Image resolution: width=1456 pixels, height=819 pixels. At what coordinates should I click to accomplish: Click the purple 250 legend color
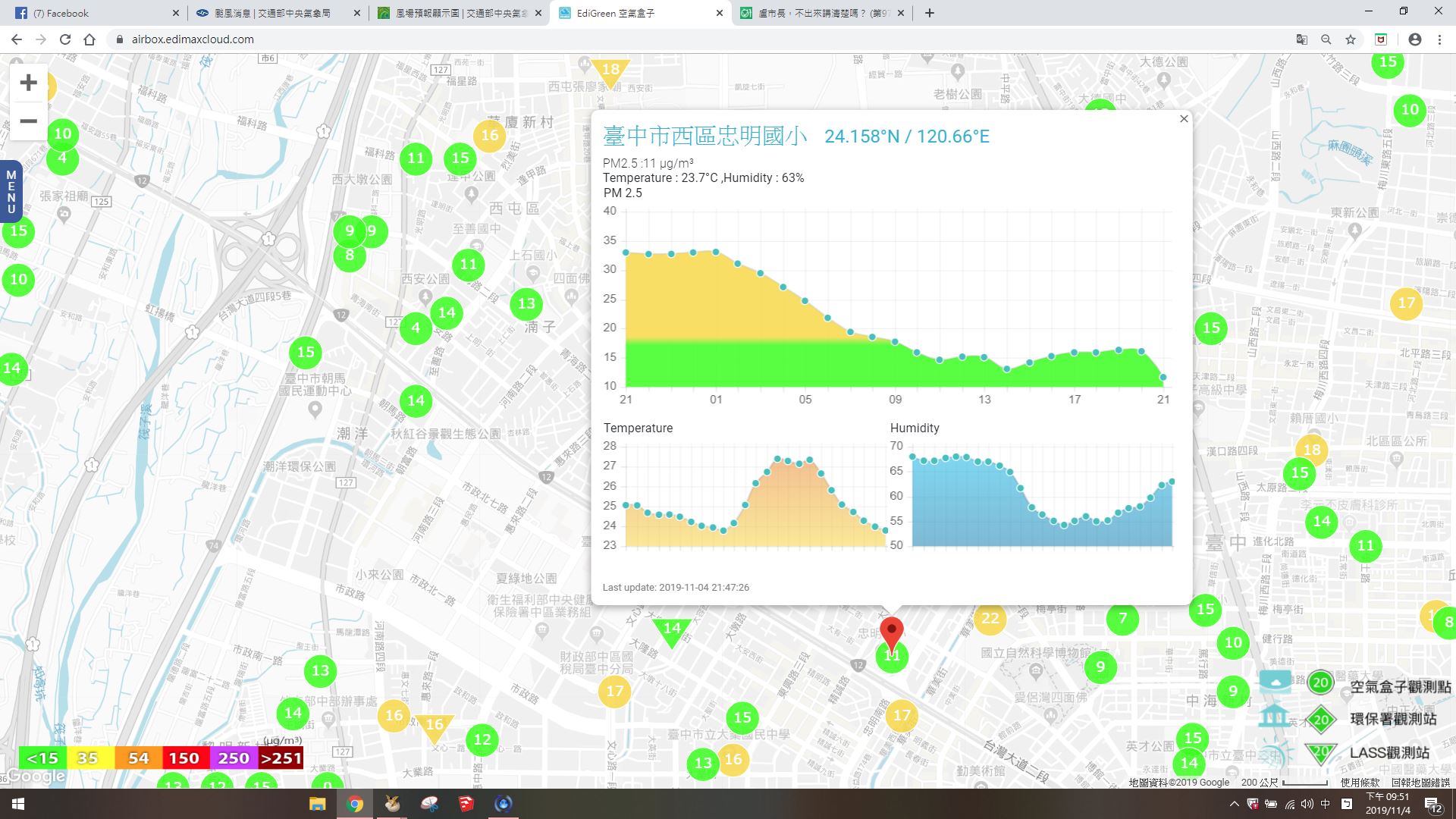(234, 758)
